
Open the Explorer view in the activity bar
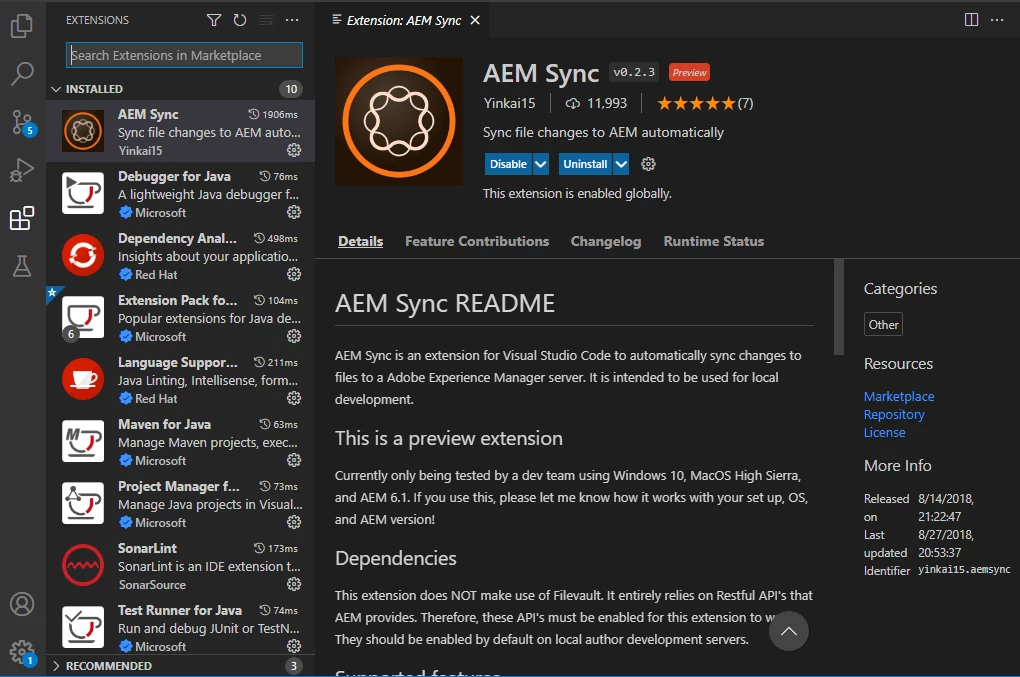[x=21, y=25]
